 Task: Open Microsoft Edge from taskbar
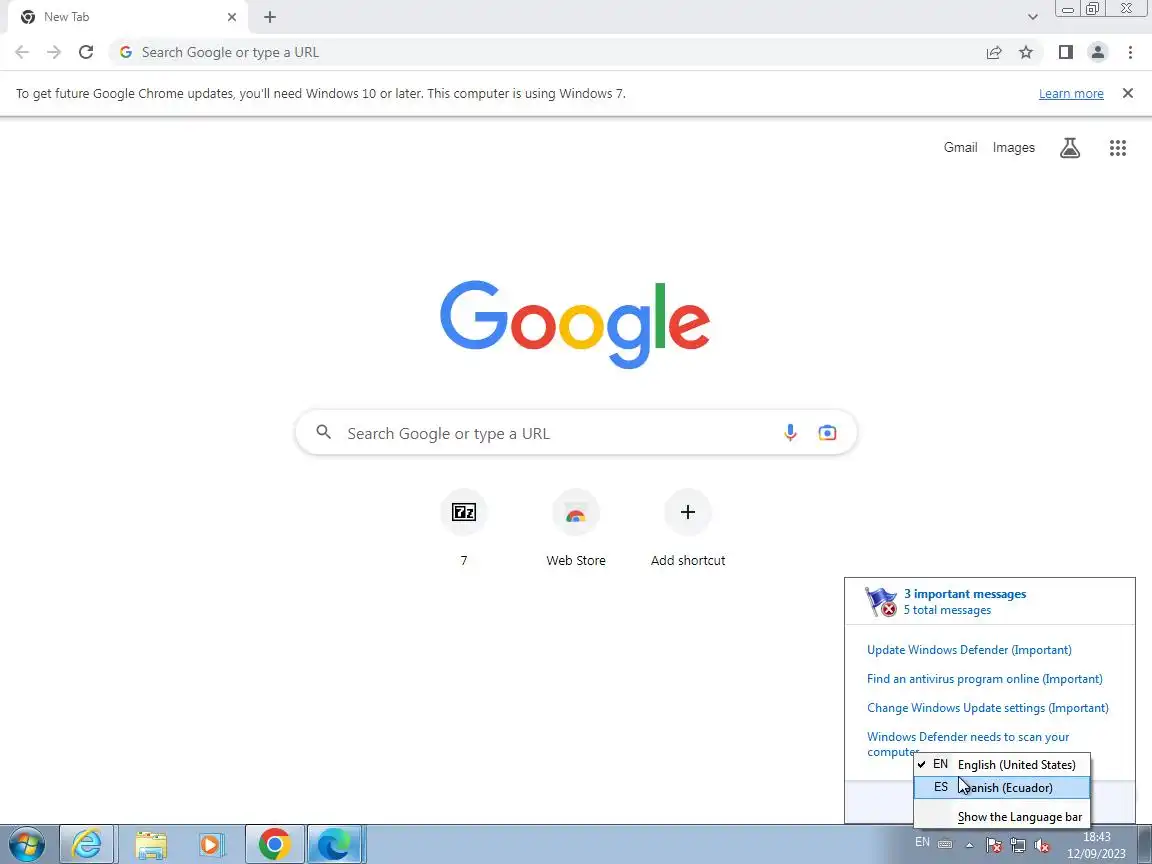coord(334,845)
